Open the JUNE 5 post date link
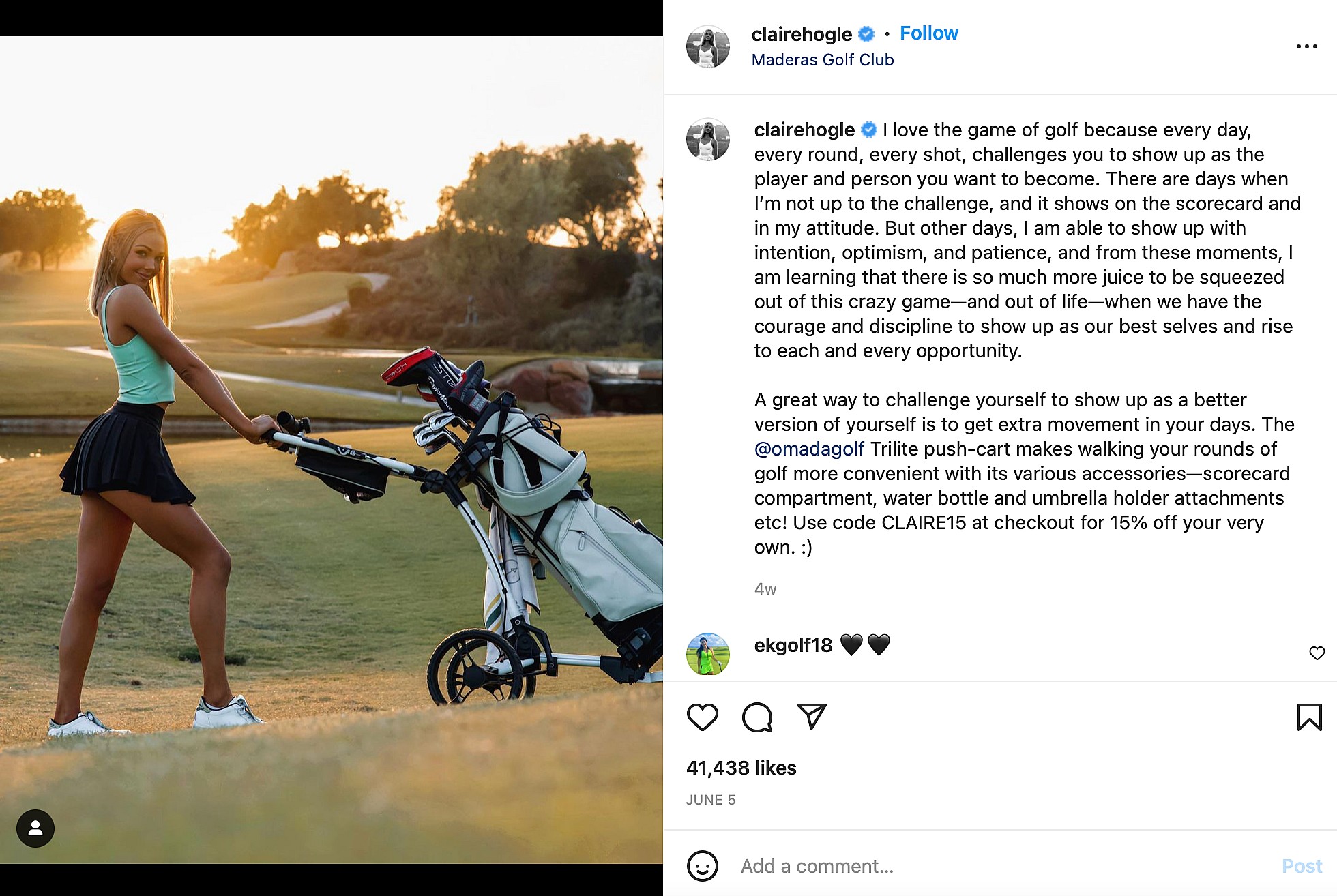 coord(710,800)
